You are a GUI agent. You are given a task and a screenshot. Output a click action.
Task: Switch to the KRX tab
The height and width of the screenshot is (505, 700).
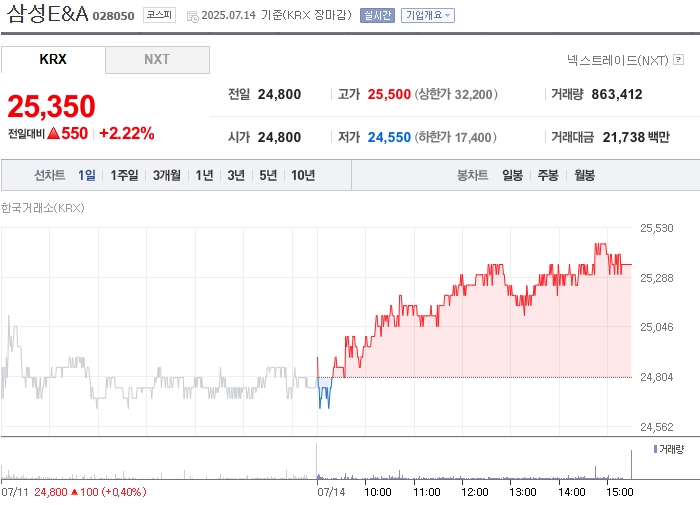click(53, 59)
